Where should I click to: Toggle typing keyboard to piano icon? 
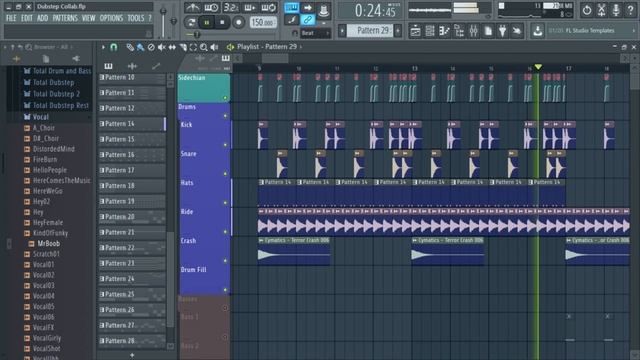[x=291, y=7]
